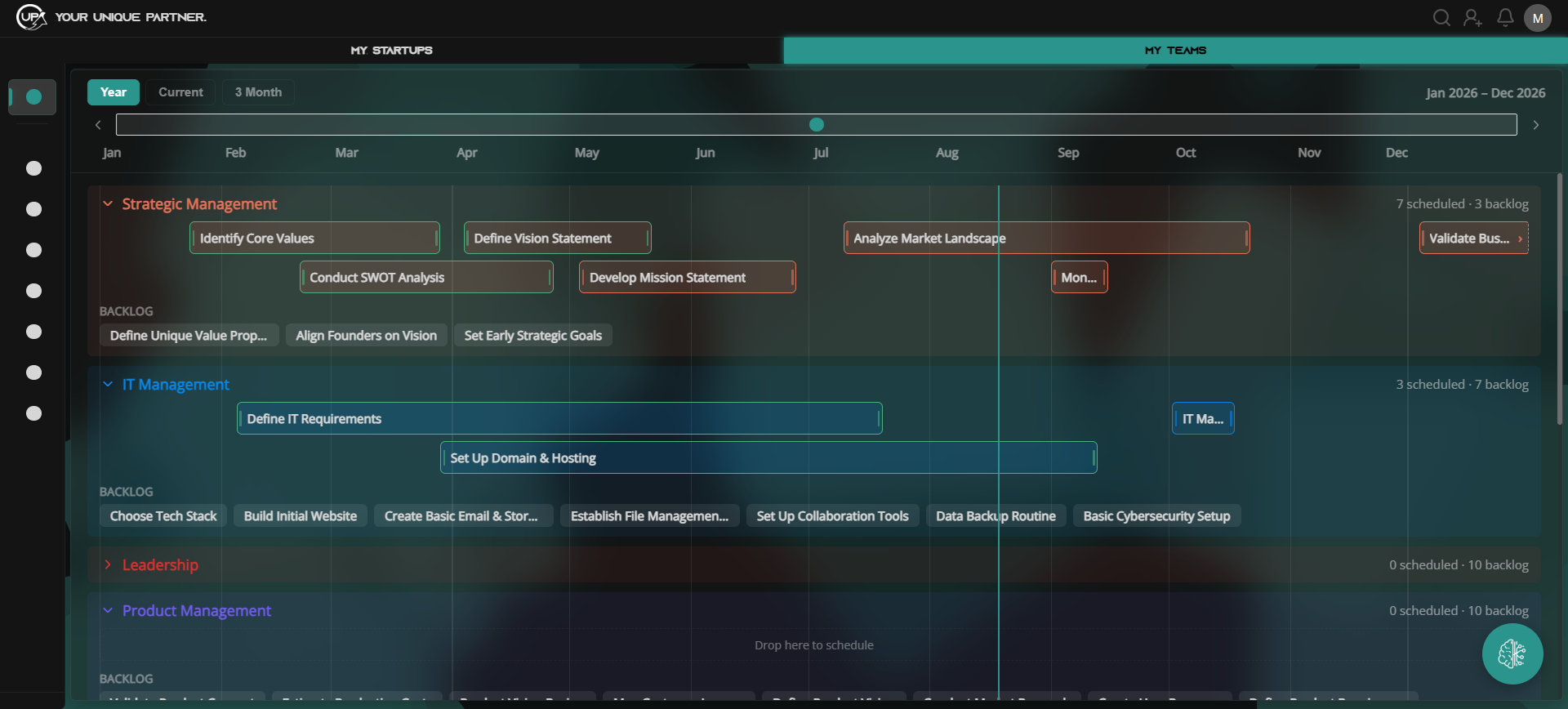Screen dimensions: 1568x709
Task: Open the Mon... task bar
Action: (1080, 277)
